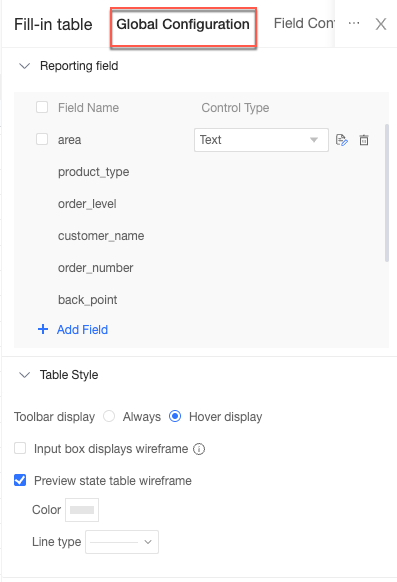The image size is (397, 582).
Task: Close the Fill-in table panel
Action: tap(381, 24)
